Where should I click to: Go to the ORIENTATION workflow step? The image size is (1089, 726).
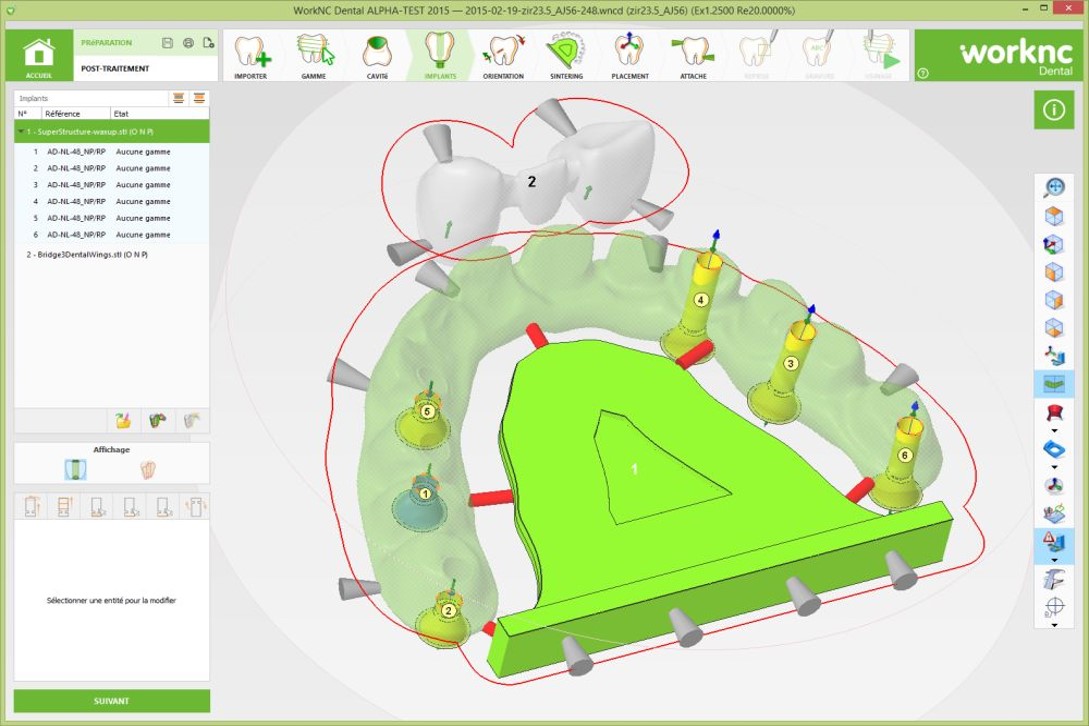pyautogui.click(x=502, y=54)
